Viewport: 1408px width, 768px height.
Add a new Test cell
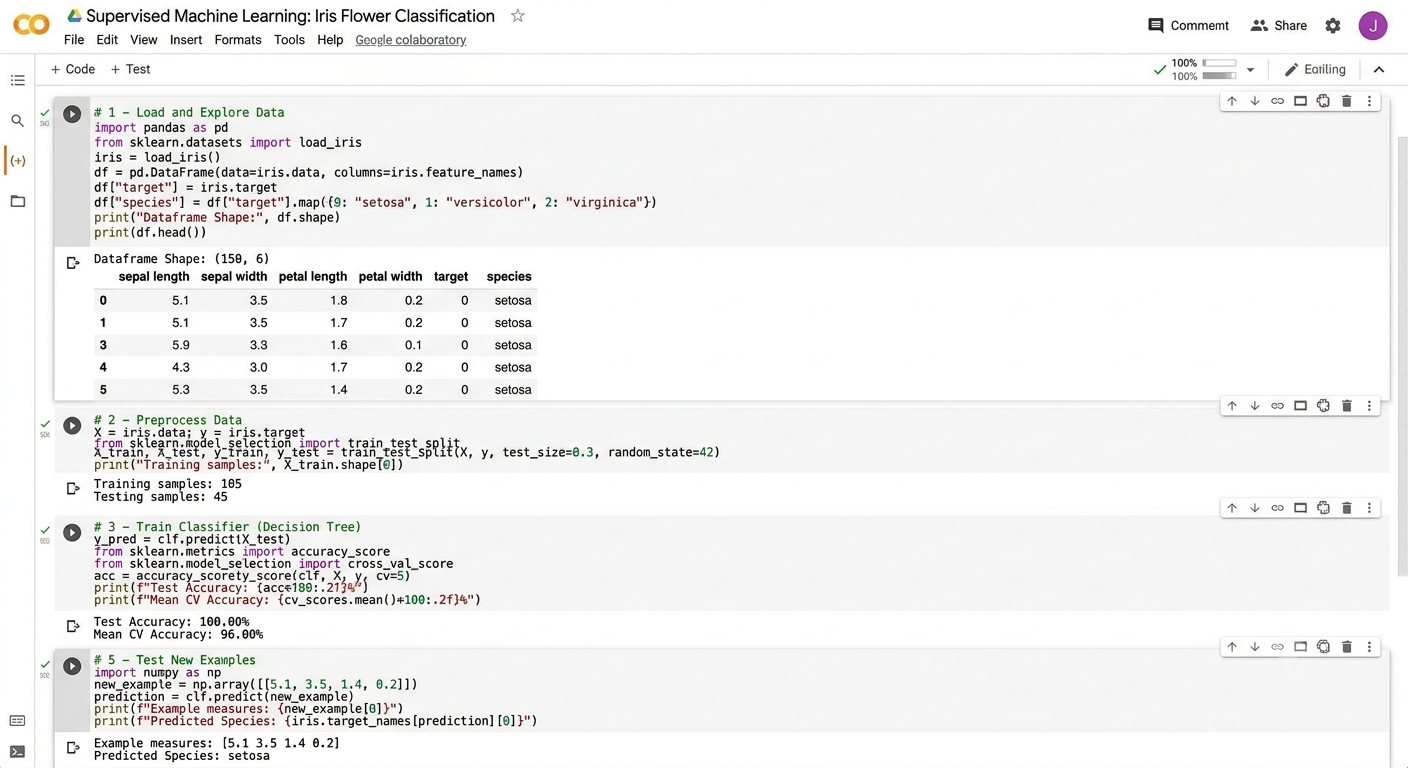point(130,69)
